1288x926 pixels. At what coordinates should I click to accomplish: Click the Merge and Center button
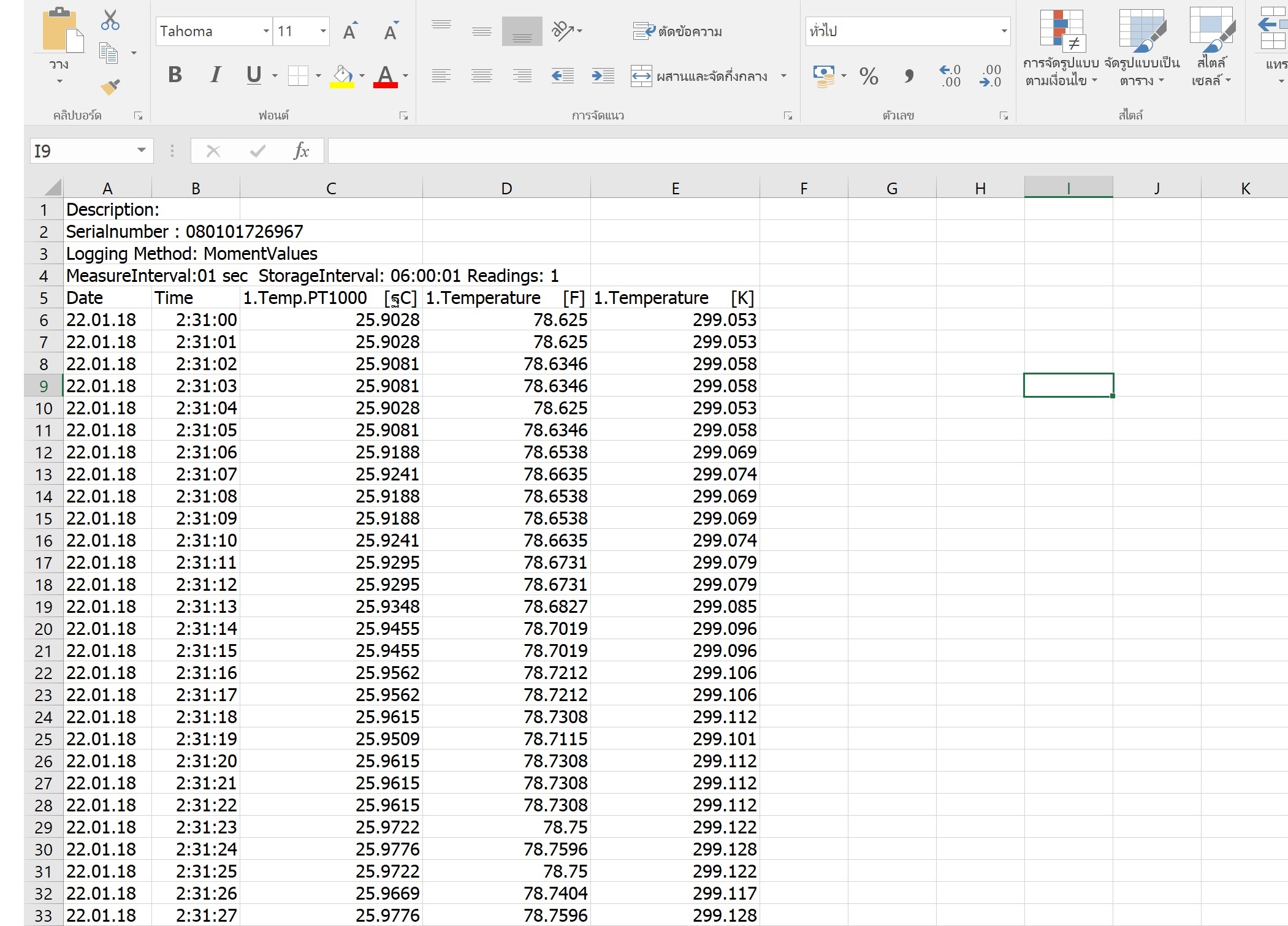[699, 77]
